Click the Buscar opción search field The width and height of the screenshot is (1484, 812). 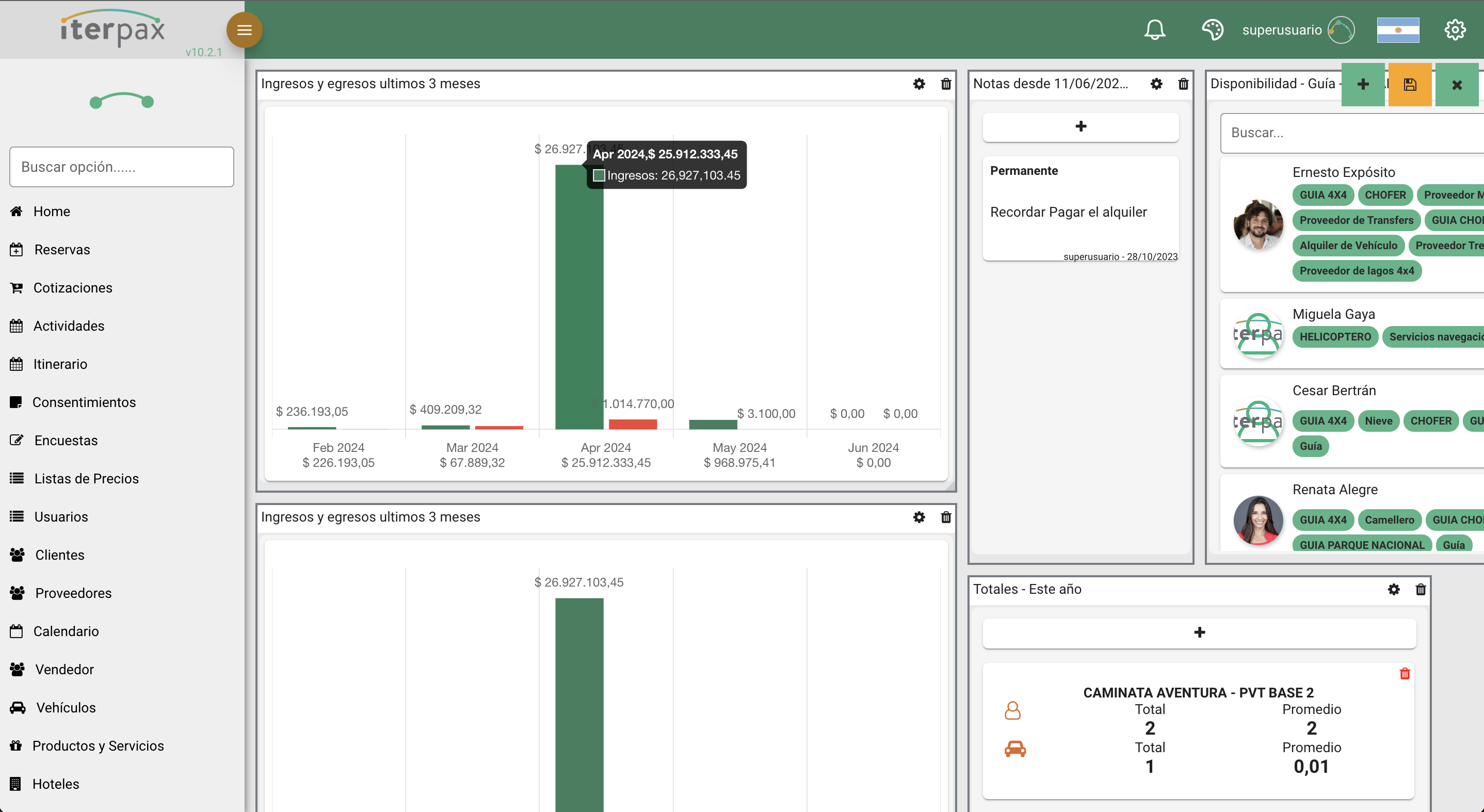coord(122,167)
